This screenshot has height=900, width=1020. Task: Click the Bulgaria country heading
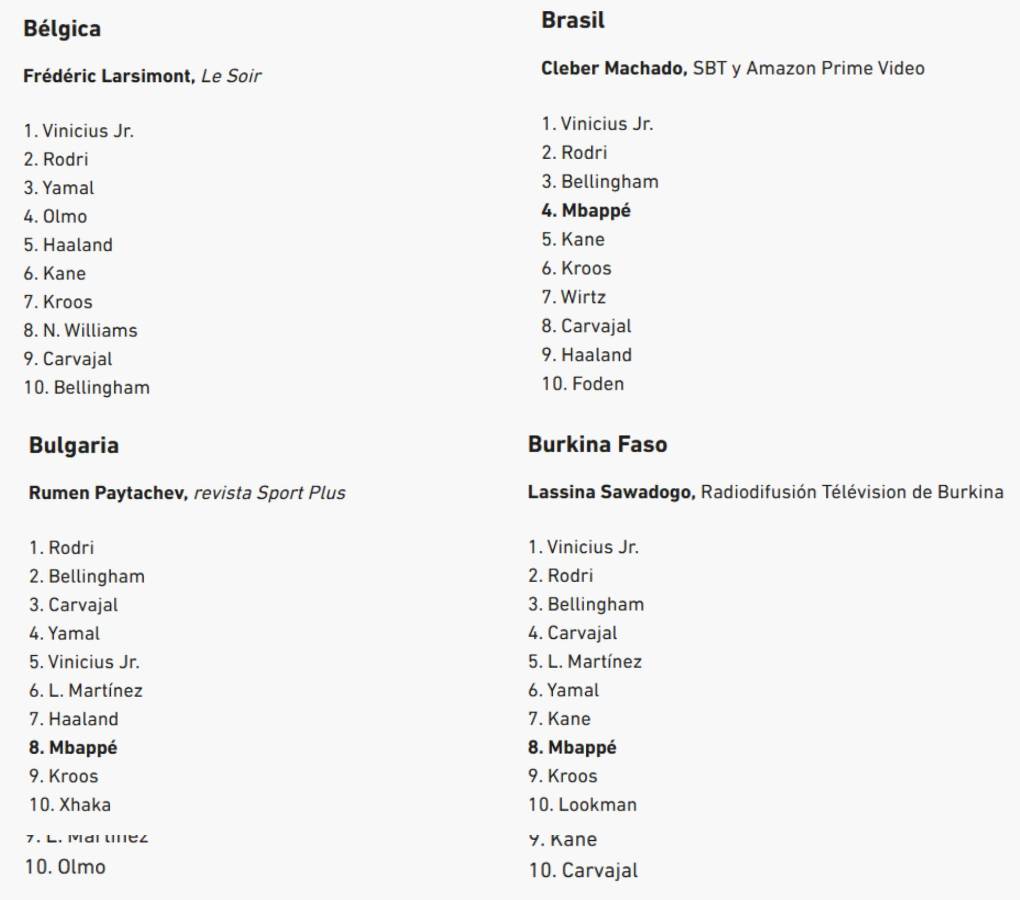pyautogui.click(x=74, y=445)
